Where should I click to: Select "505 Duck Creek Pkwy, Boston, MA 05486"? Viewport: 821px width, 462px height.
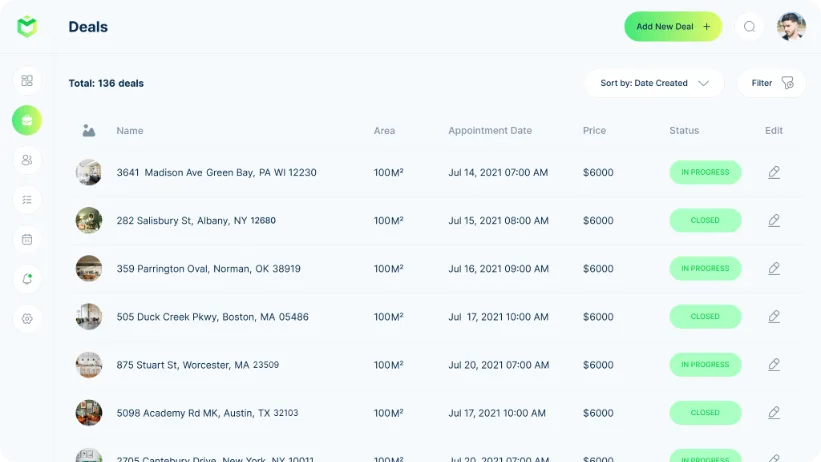point(213,317)
